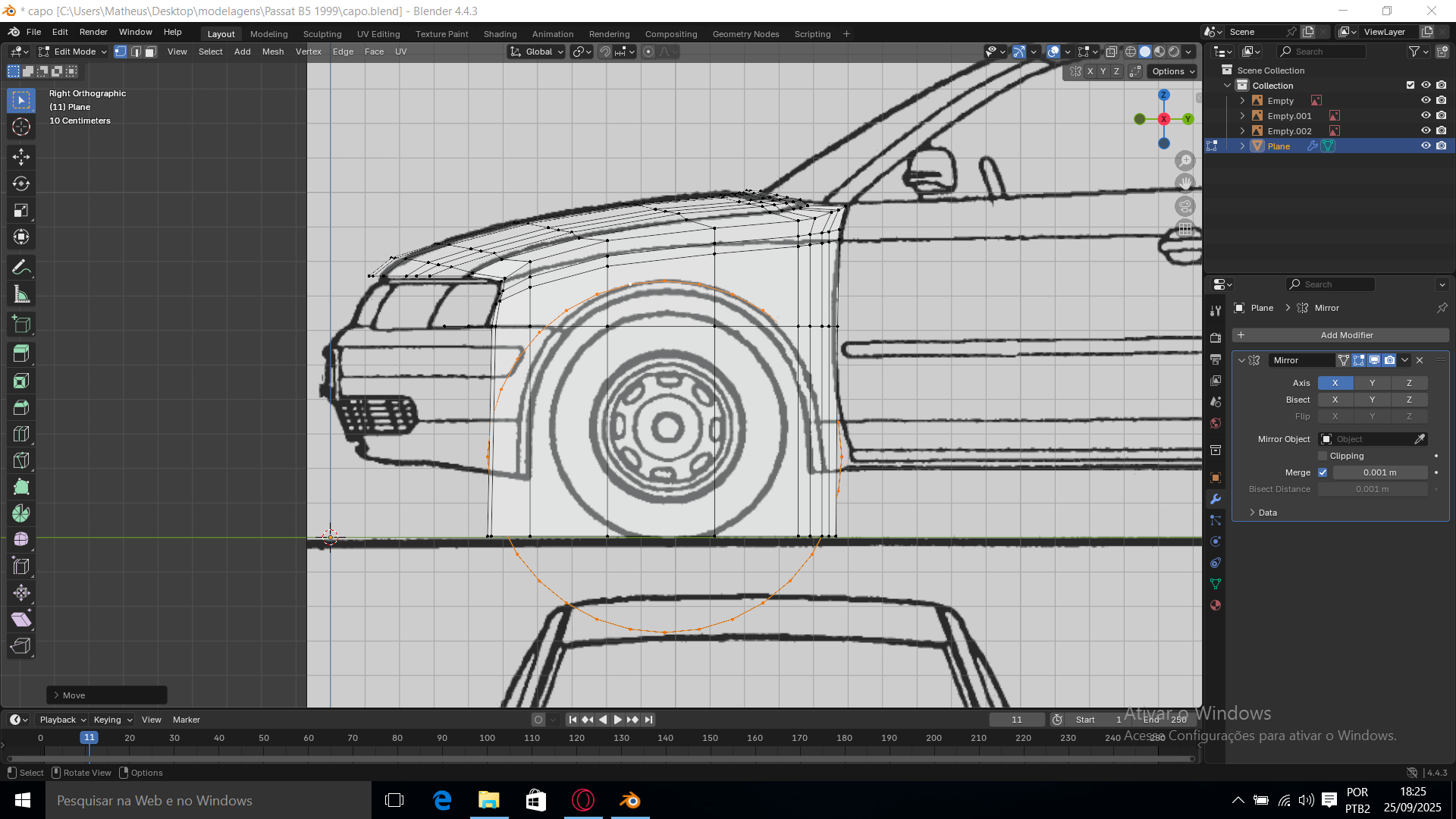
Task: Uncheck the Merge checkbox
Action: coord(1323,472)
